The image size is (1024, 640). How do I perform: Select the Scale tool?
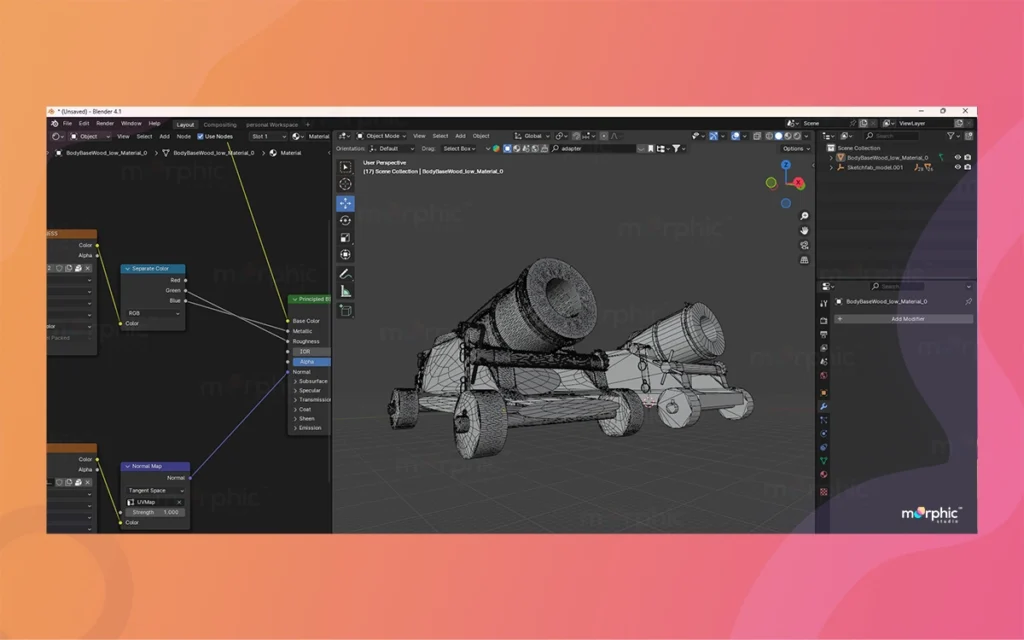click(345, 238)
